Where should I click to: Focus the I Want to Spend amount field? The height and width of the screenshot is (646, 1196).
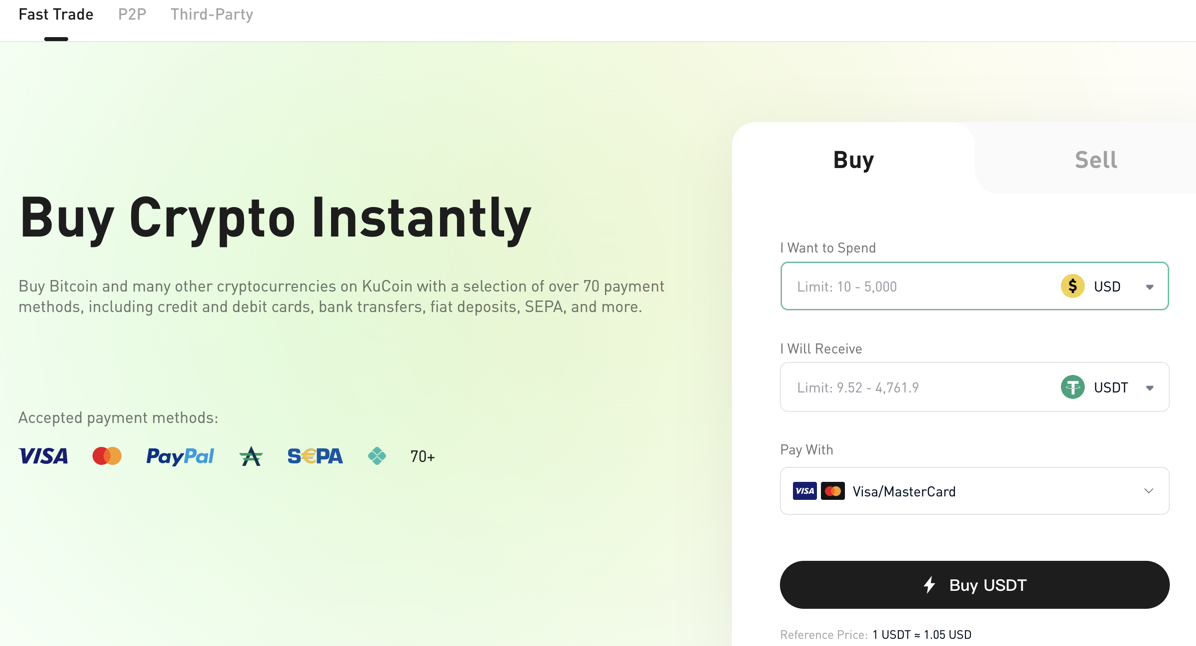[919, 286]
